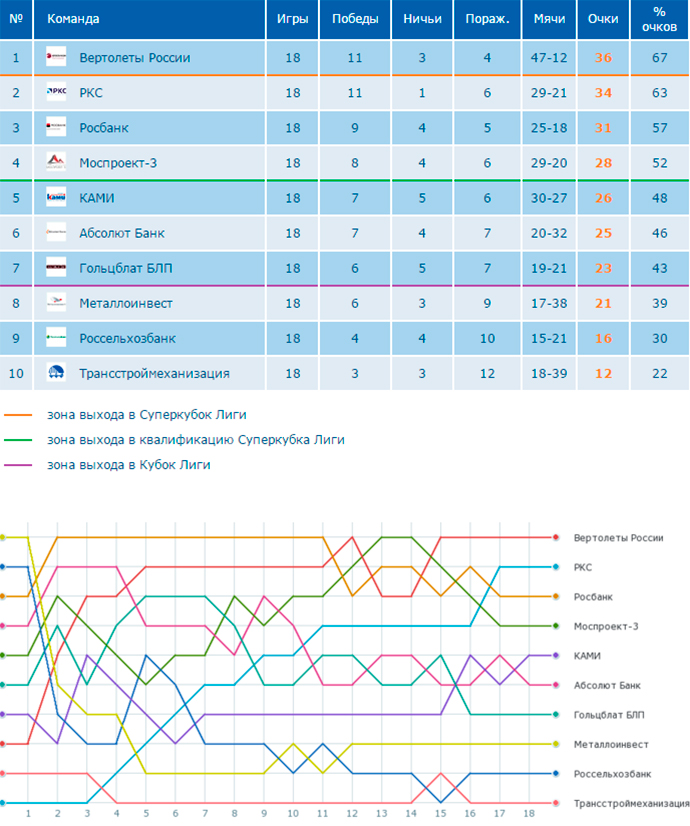Click round 10 label on chart axis
Screen dimensions: 690x826
point(293,814)
